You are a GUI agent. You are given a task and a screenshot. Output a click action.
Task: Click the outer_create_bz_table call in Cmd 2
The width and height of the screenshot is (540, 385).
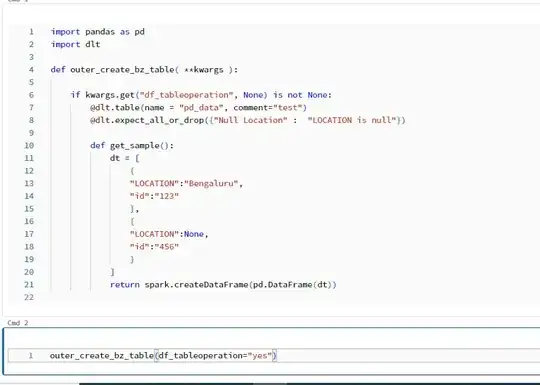click(163, 355)
